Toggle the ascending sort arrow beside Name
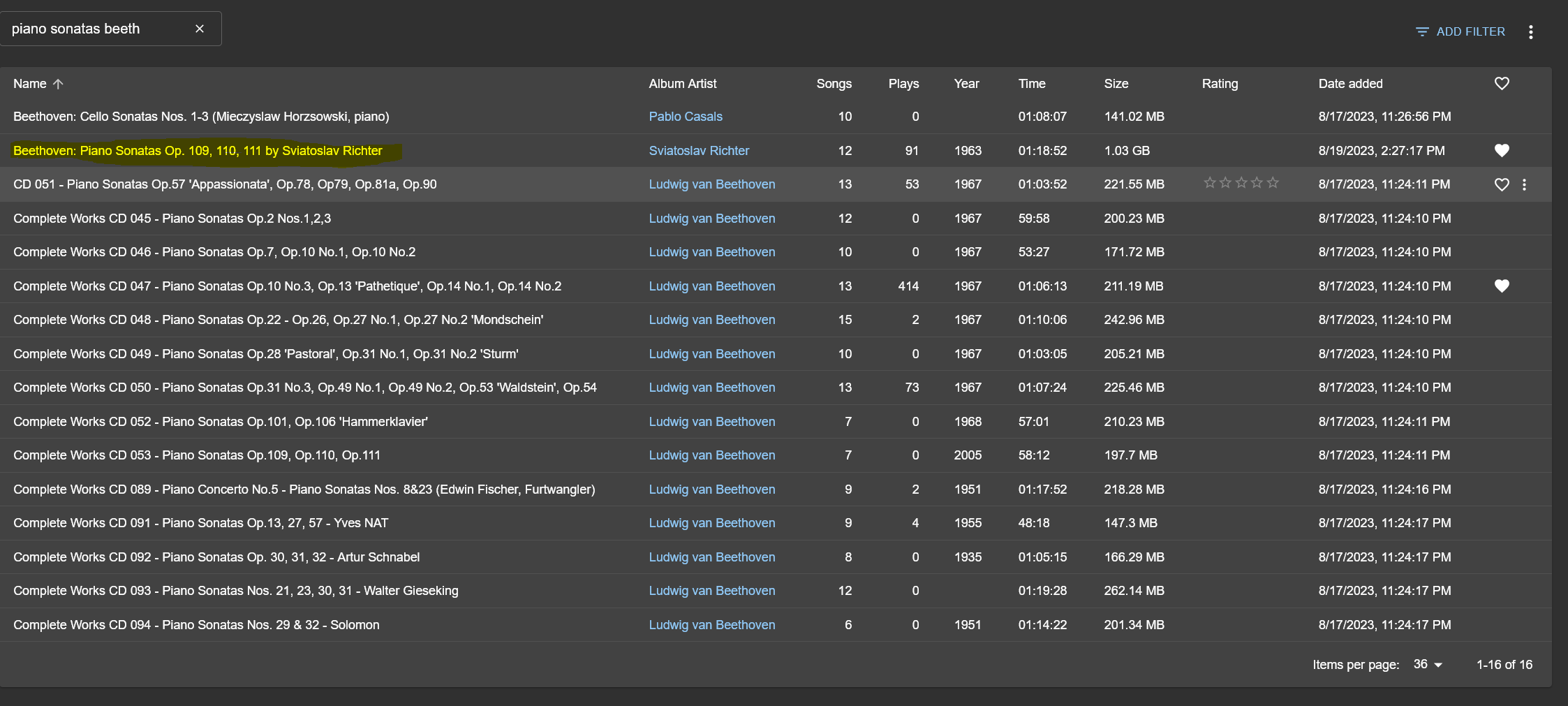Image resolution: width=1568 pixels, height=706 pixels. [x=59, y=84]
